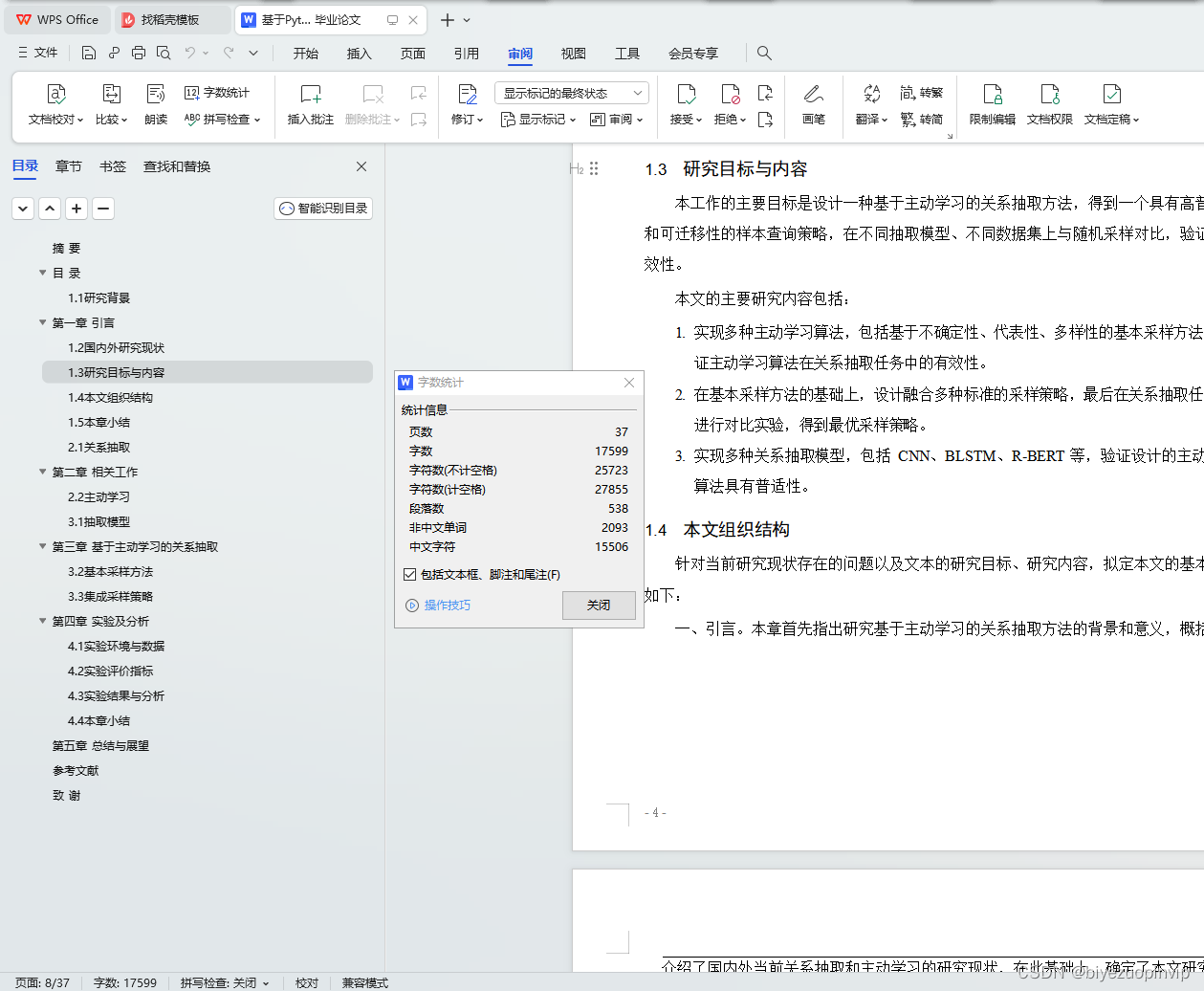Open the 操作技巧 tips link
The width and height of the screenshot is (1204, 991).
point(447,605)
